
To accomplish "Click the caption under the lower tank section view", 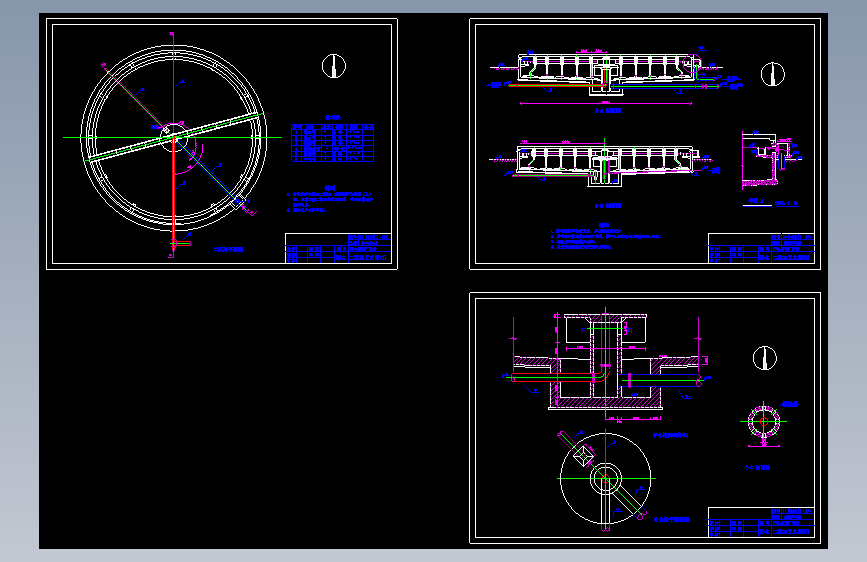I will (x=608, y=205).
